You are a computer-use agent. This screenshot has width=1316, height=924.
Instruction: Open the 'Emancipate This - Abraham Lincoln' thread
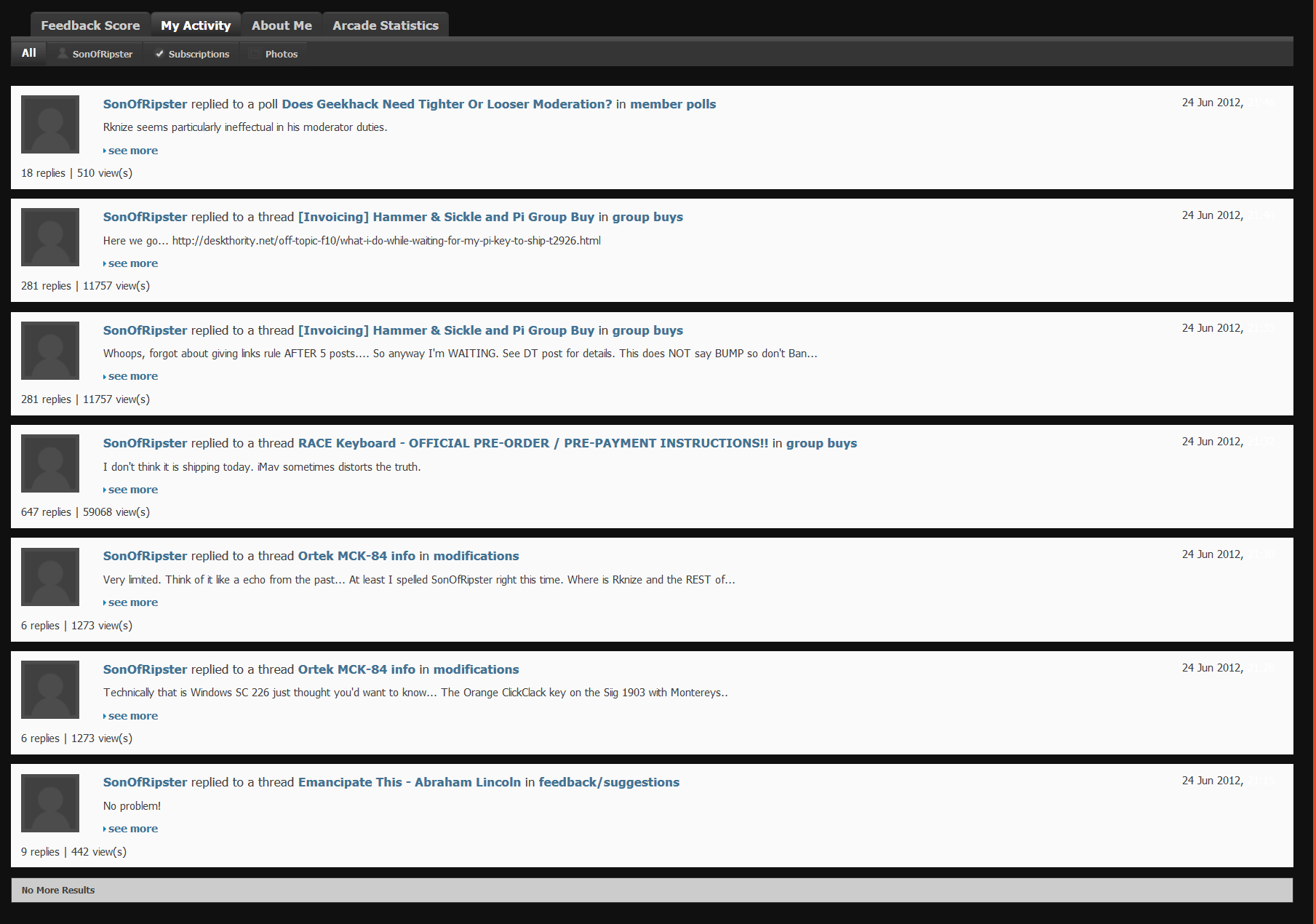[x=409, y=782]
